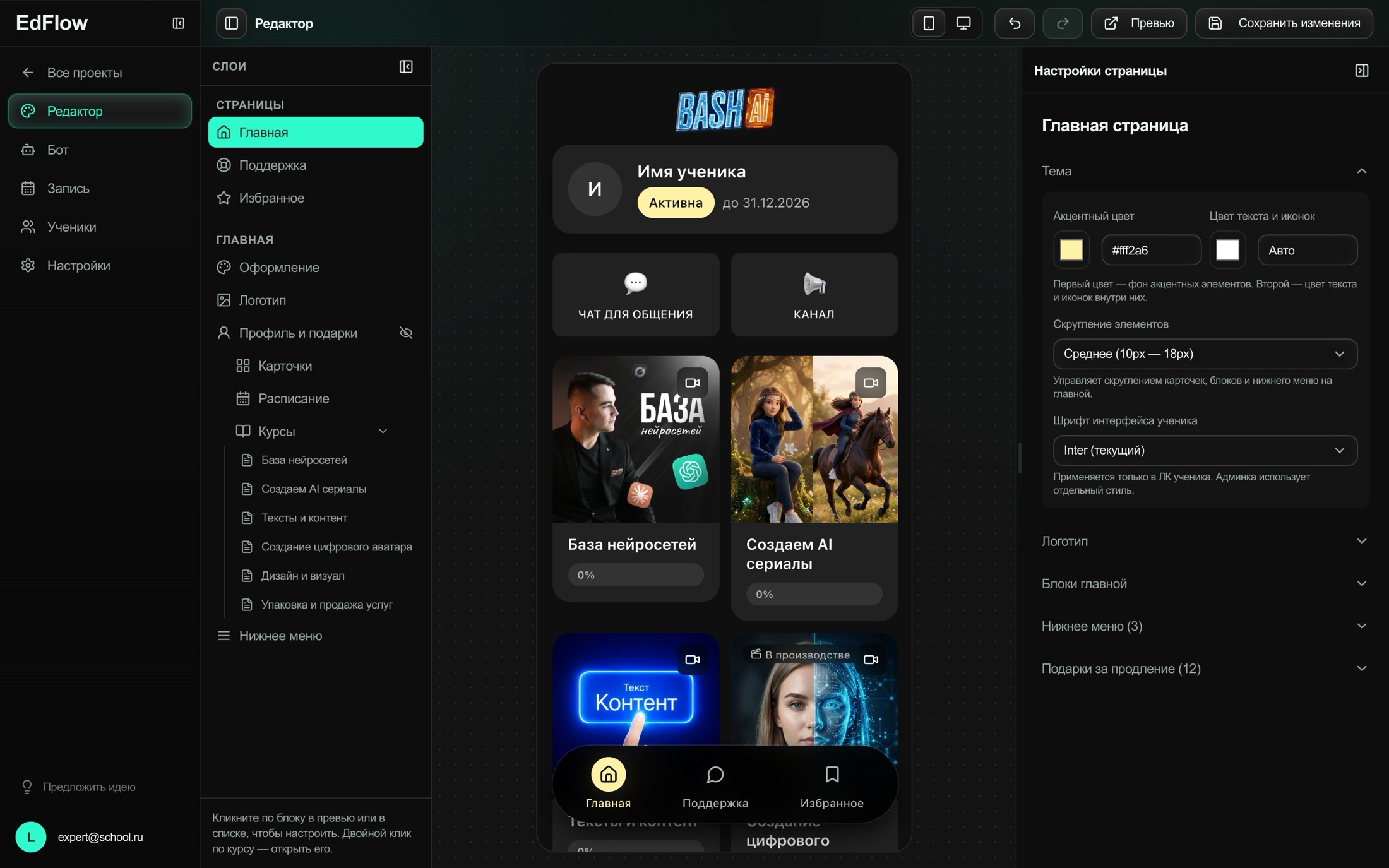Open the Шрифт интерфейса ученика dropdown
The image size is (1389, 868).
point(1205,450)
